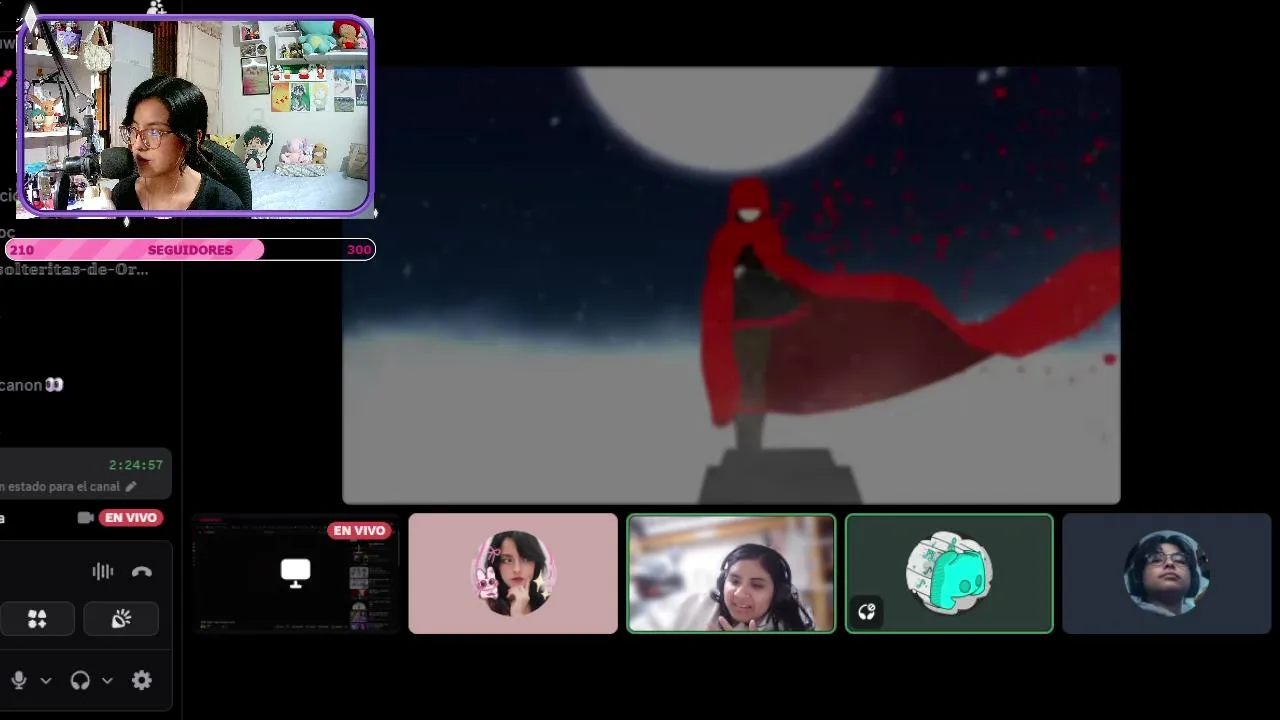
Task: Select the pink-background participant tile
Action: [513, 573]
